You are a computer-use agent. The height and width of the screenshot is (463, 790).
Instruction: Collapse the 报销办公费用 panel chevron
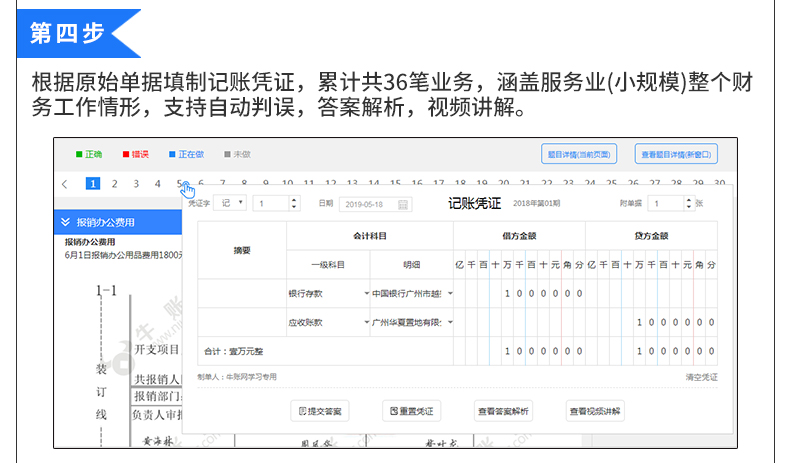tap(66, 222)
